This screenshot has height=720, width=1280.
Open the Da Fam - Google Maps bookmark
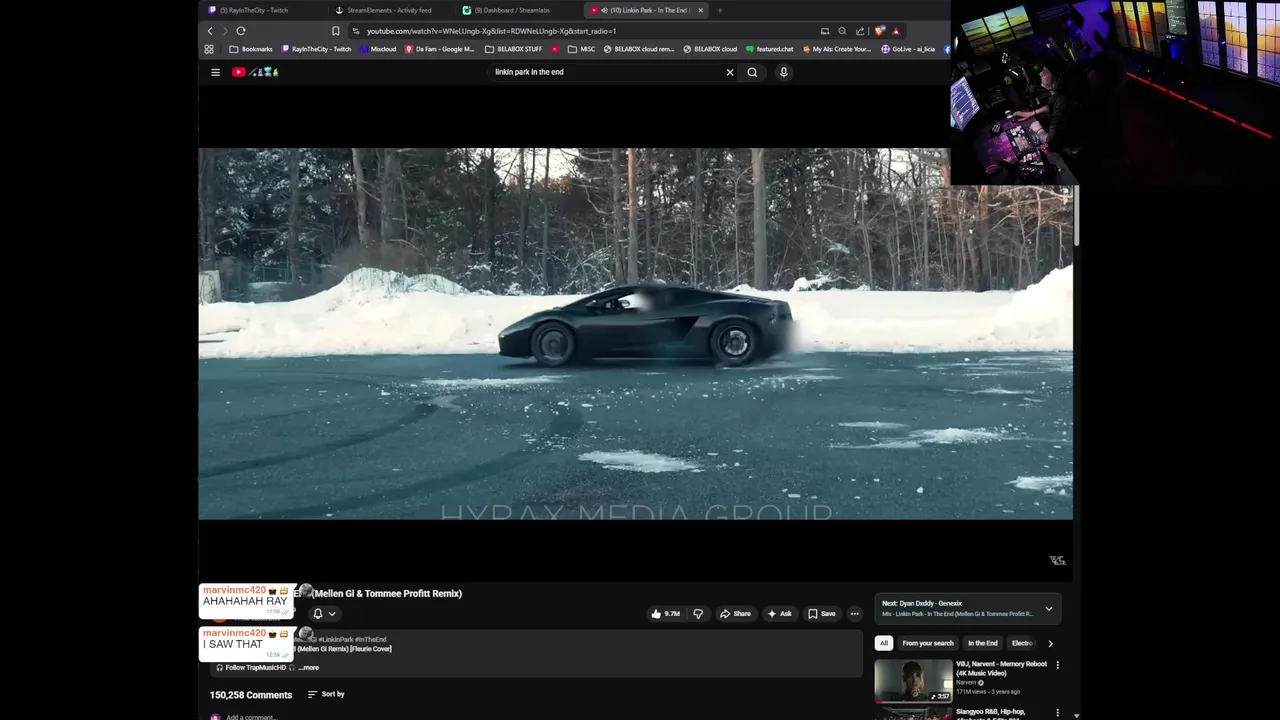(440, 49)
